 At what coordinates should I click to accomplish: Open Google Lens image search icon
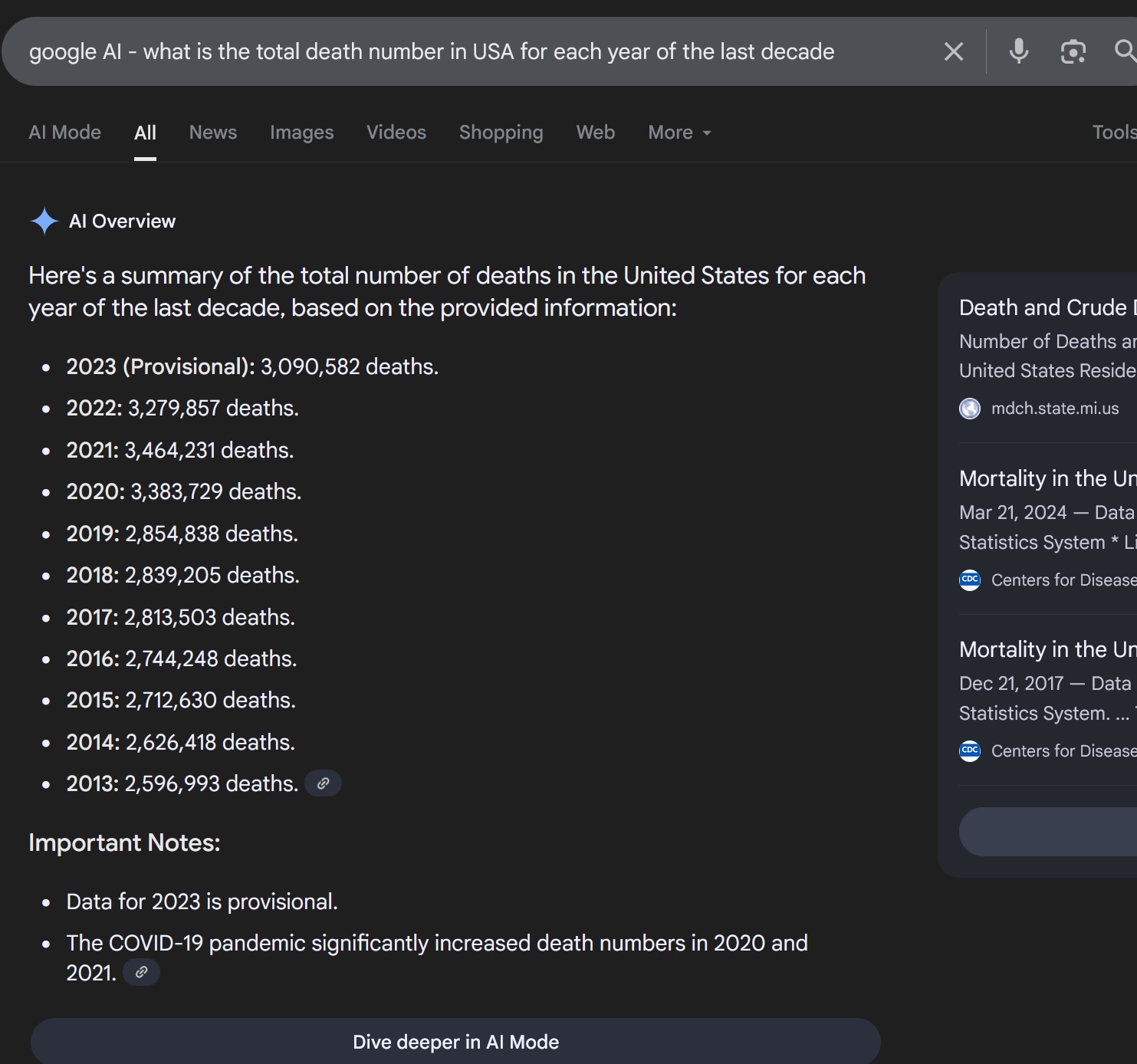1073,51
